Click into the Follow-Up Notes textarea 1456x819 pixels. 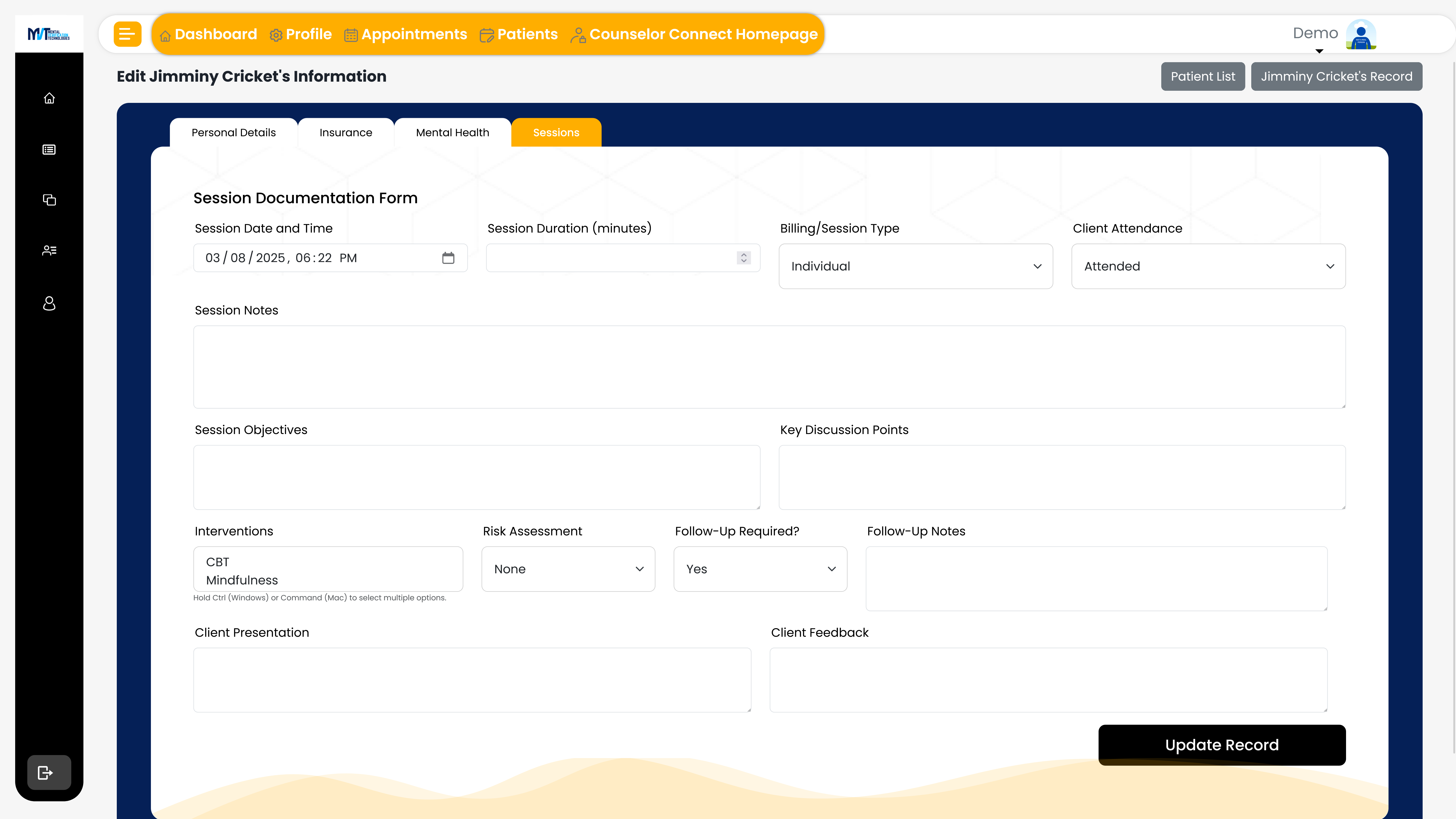pyautogui.click(x=1097, y=579)
